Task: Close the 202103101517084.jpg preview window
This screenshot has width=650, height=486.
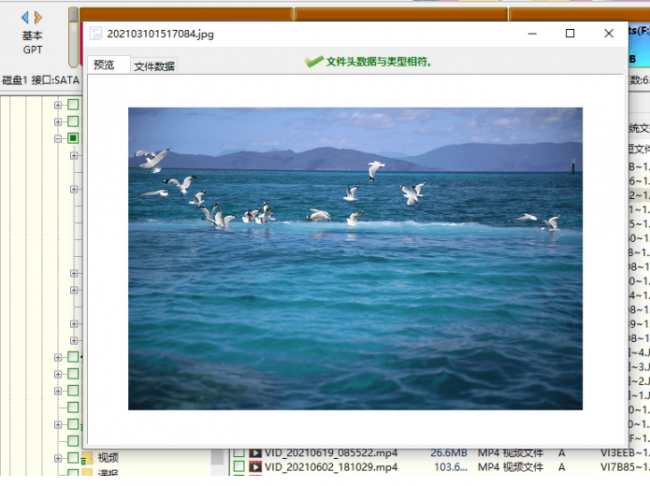Action: [x=609, y=33]
